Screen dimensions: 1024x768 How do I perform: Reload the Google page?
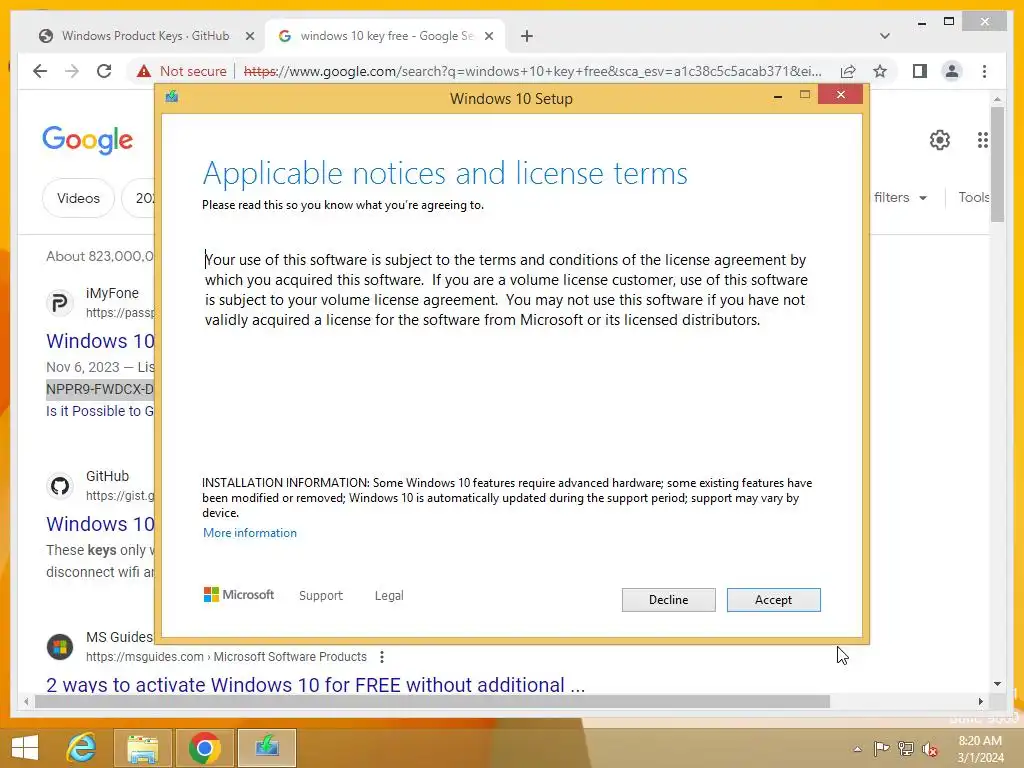click(x=104, y=71)
